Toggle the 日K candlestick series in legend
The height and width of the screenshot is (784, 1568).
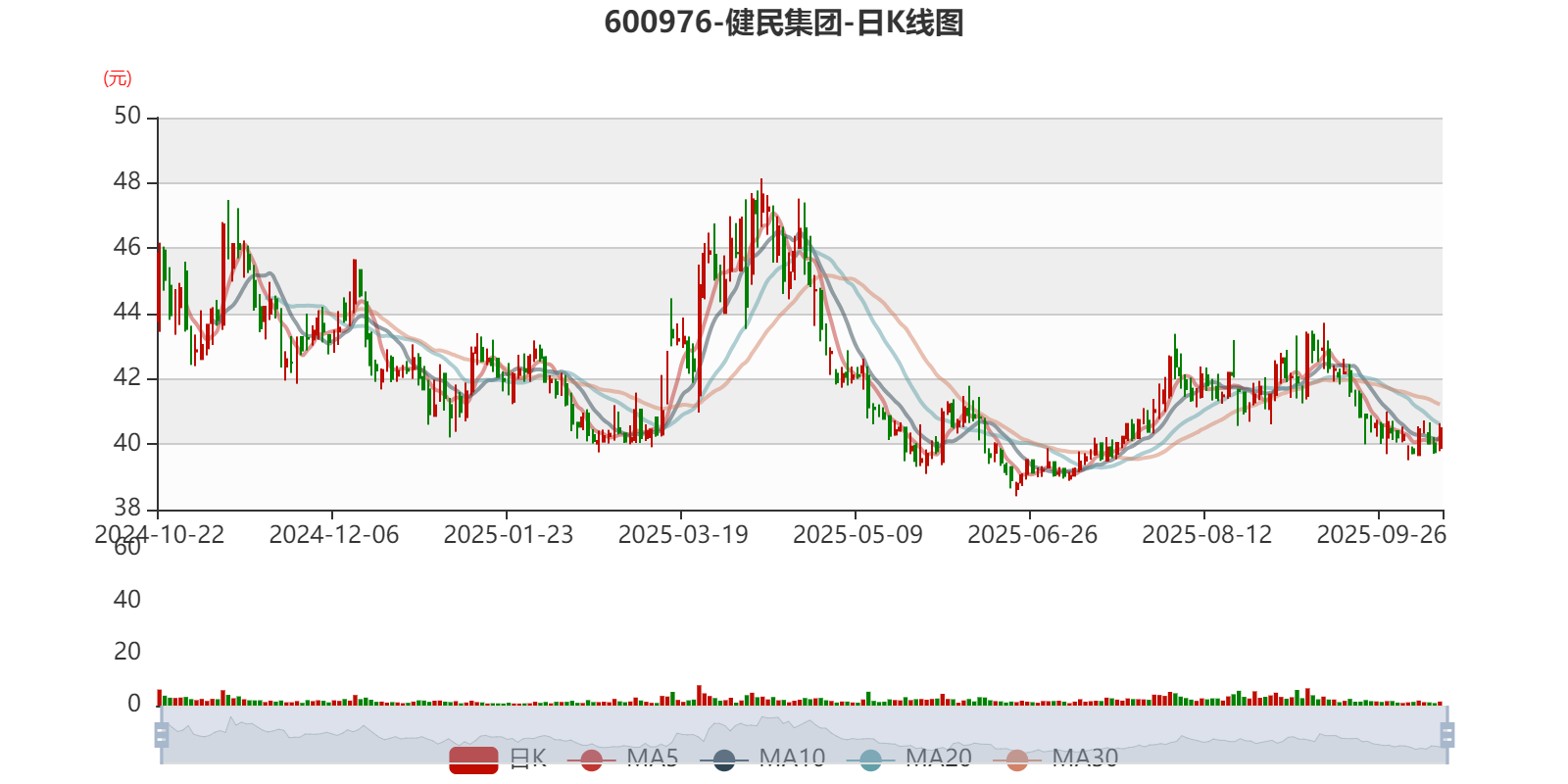(x=498, y=759)
